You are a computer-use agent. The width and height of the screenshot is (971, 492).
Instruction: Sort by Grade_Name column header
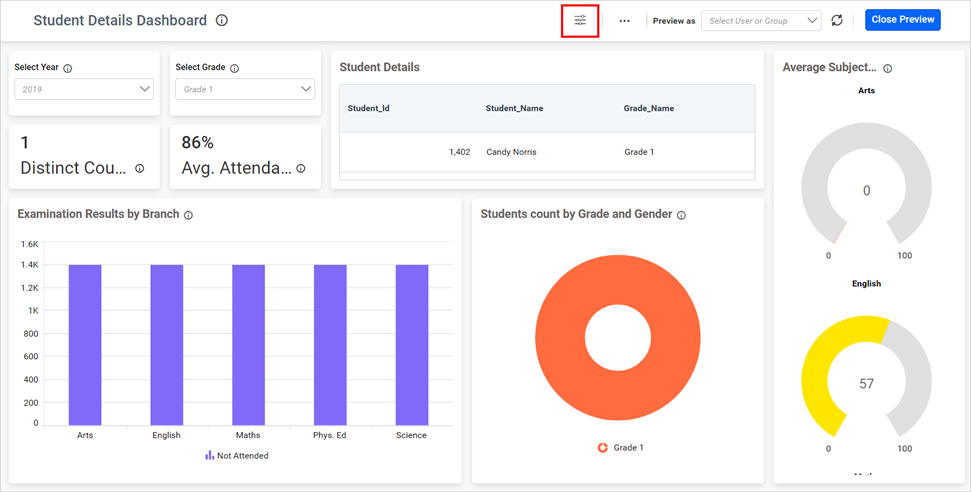tap(649, 108)
